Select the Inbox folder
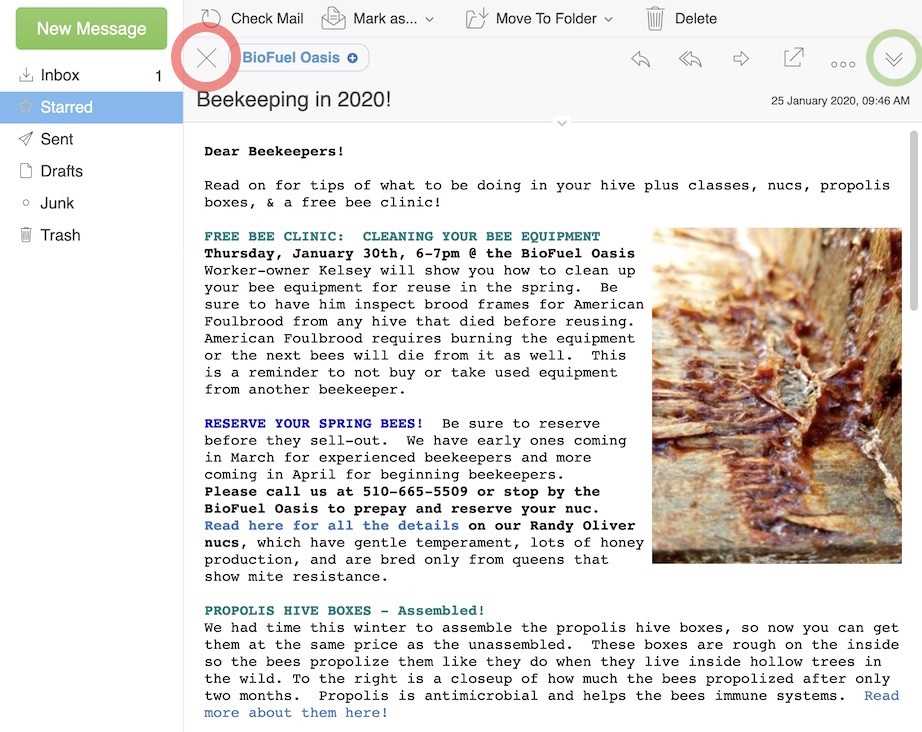Image resolution: width=922 pixels, height=732 pixels. coord(57,74)
